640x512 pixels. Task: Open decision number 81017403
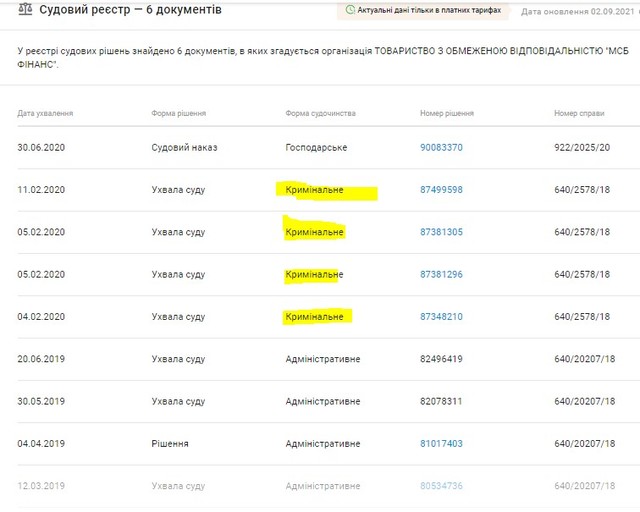(x=441, y=443)
